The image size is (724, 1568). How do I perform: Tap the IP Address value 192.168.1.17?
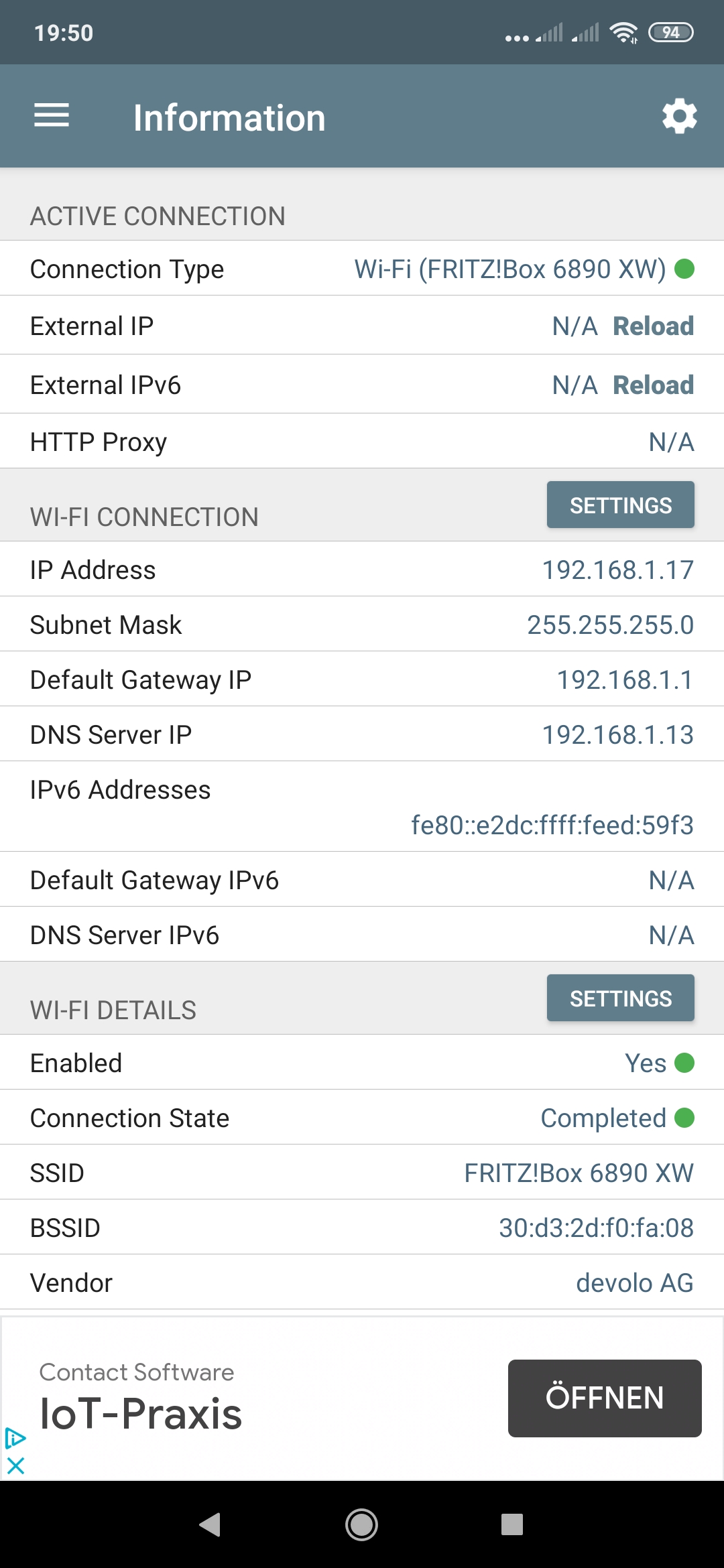(x=617, y=570)
